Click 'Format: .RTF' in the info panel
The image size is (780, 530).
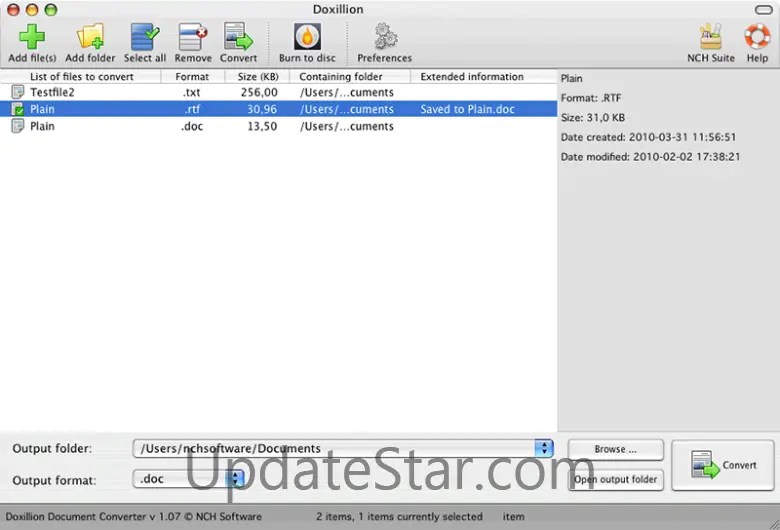click(x=591, y=98)
